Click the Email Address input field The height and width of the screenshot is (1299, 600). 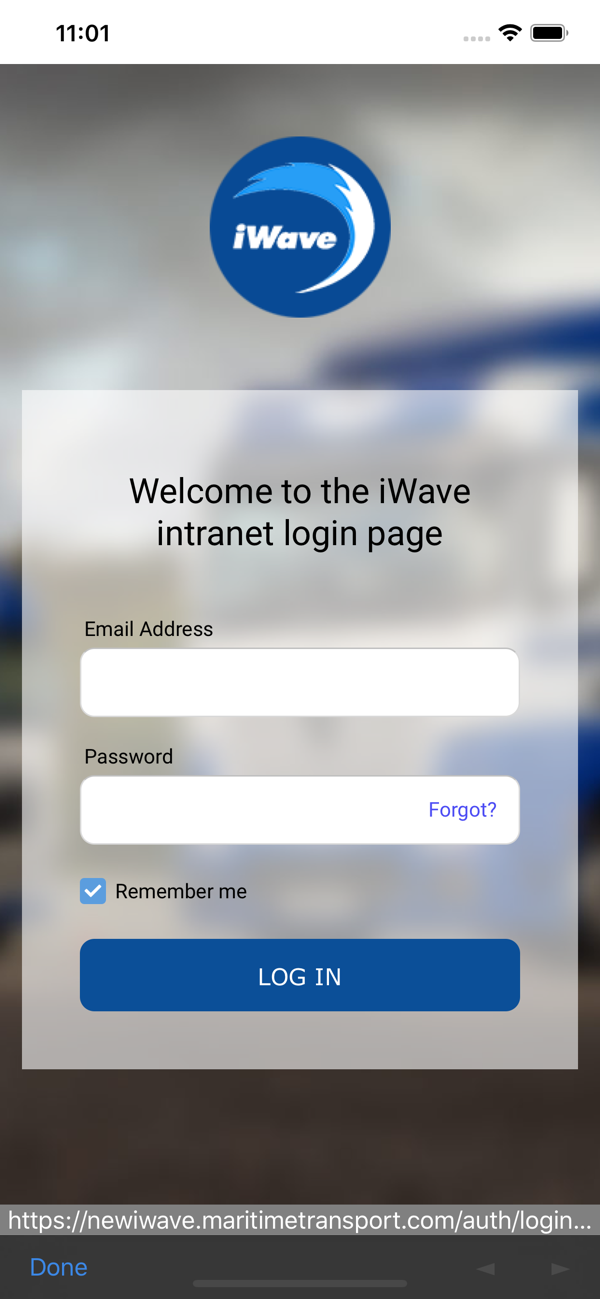[300, 682]
